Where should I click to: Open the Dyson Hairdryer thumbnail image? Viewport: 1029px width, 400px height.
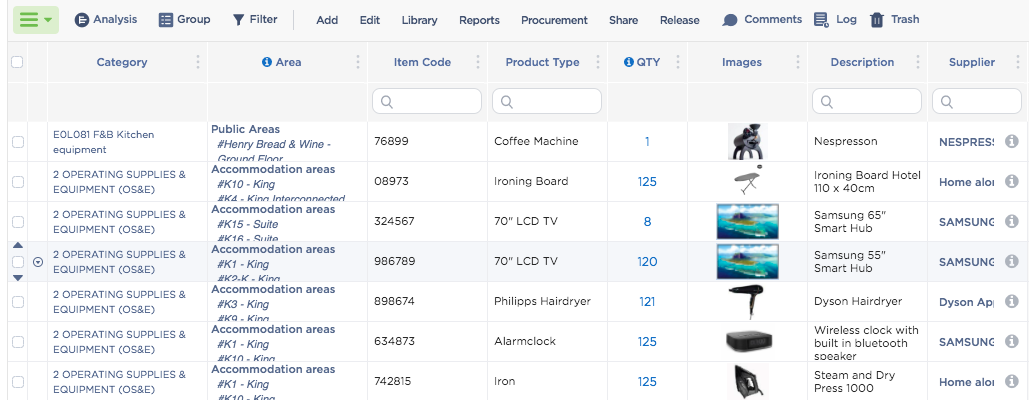[x=747, y=302]
